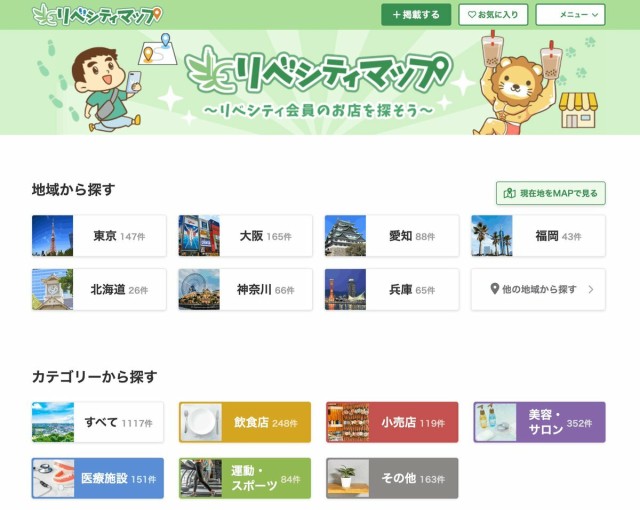Viewport: 640px width, 510px height.
Task: Expand 他の地域から探す chevron arrow
Action: tap(591, 289)
